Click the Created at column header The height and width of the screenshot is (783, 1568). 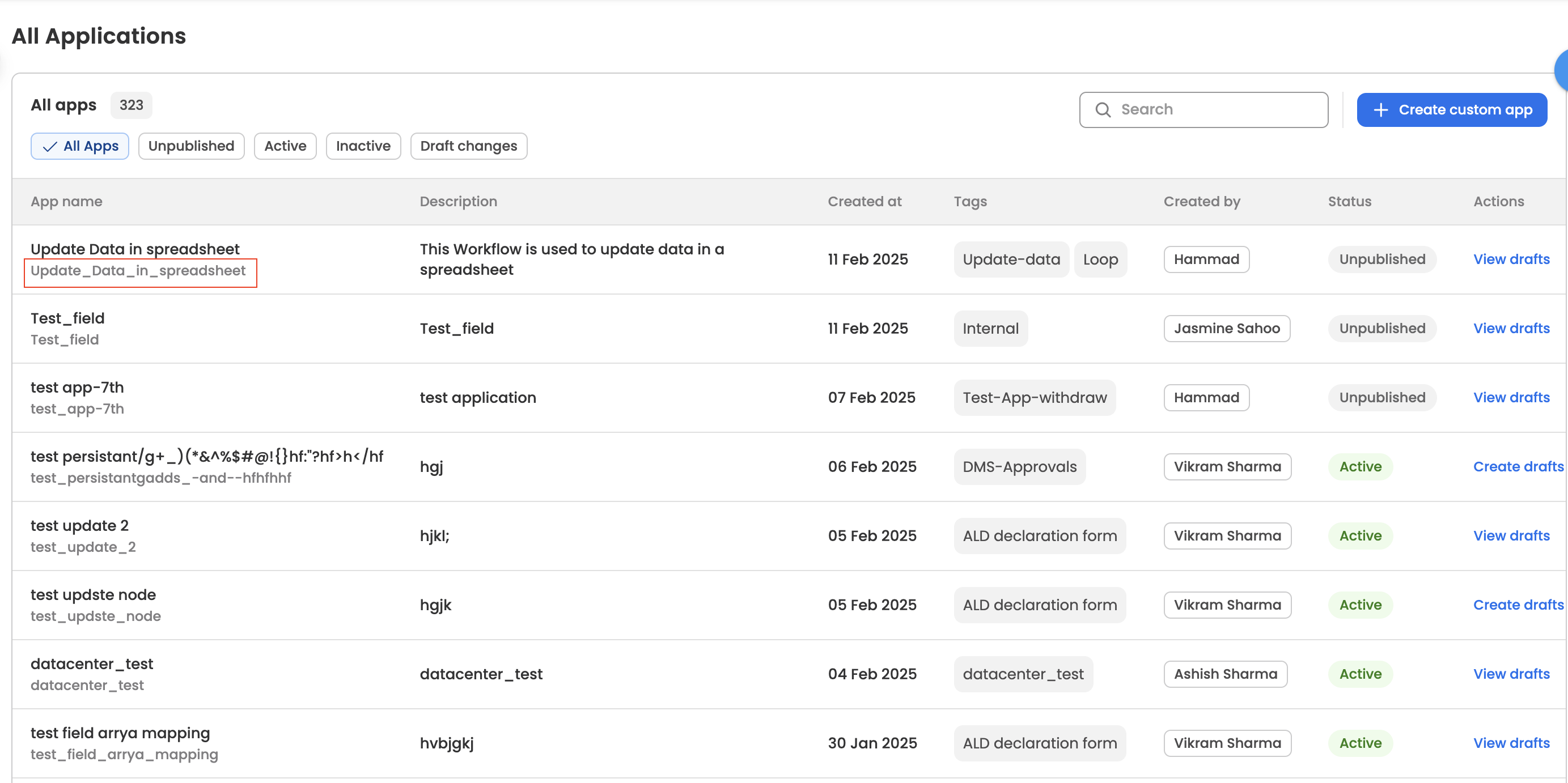point(864,201)
